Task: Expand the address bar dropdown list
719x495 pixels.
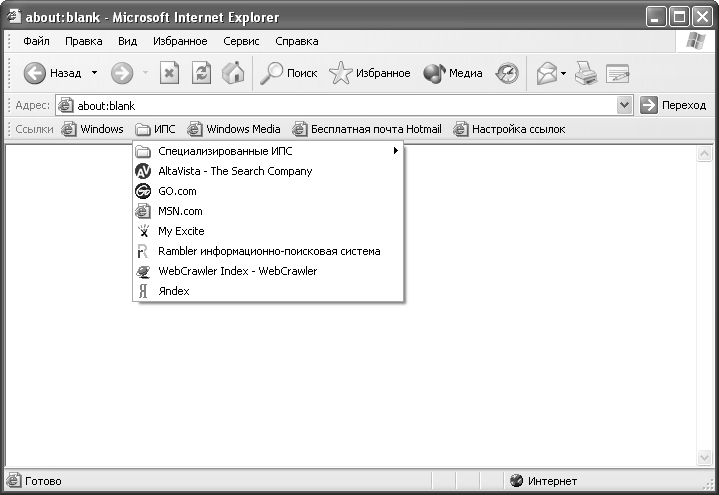Action: click(x=624, y=105)
